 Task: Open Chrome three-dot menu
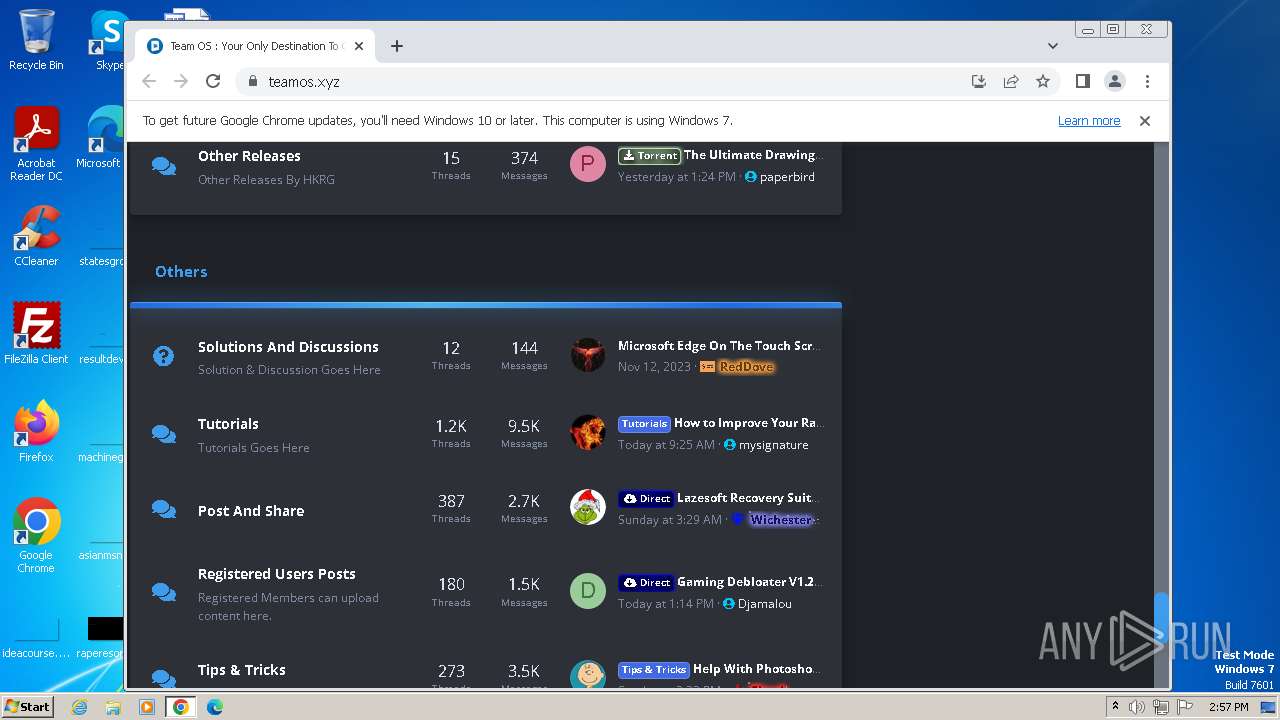1147,81
